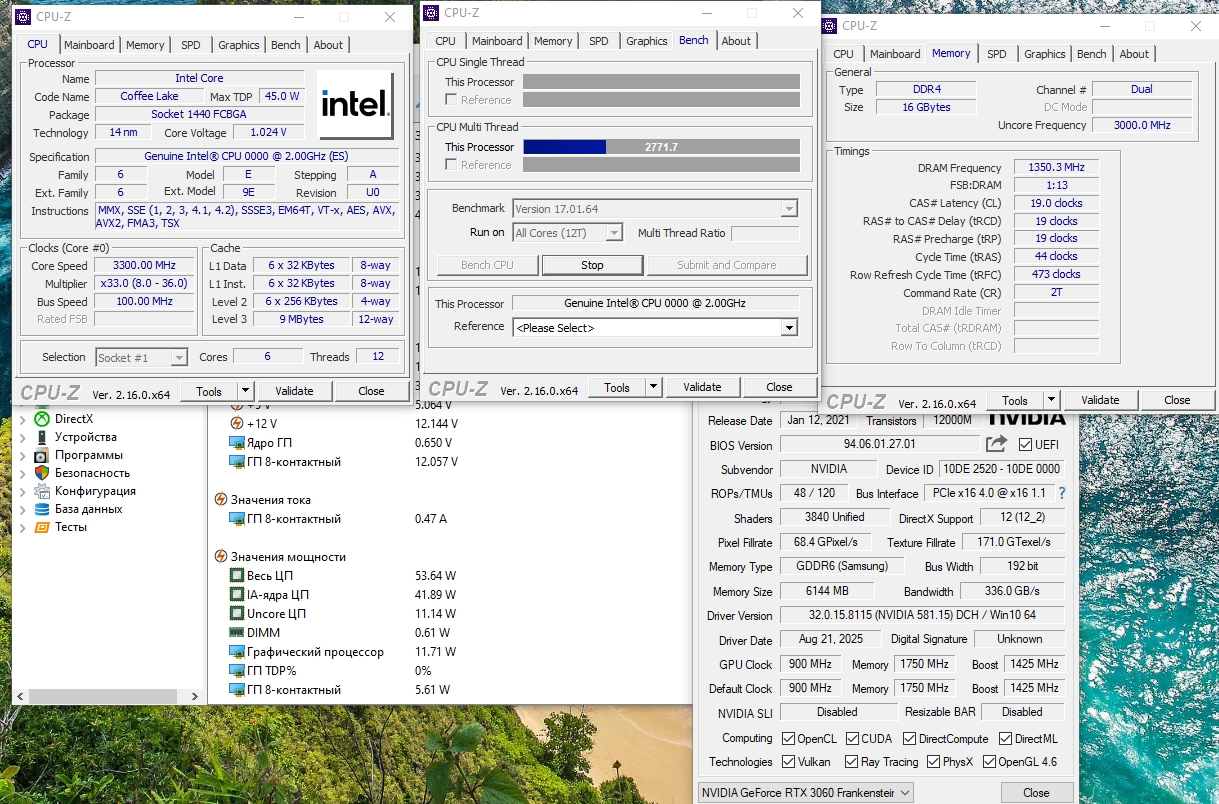Click the Конфигурация settings icon
This screenshot has width=1219, height=804.
(x=42, y=491)
